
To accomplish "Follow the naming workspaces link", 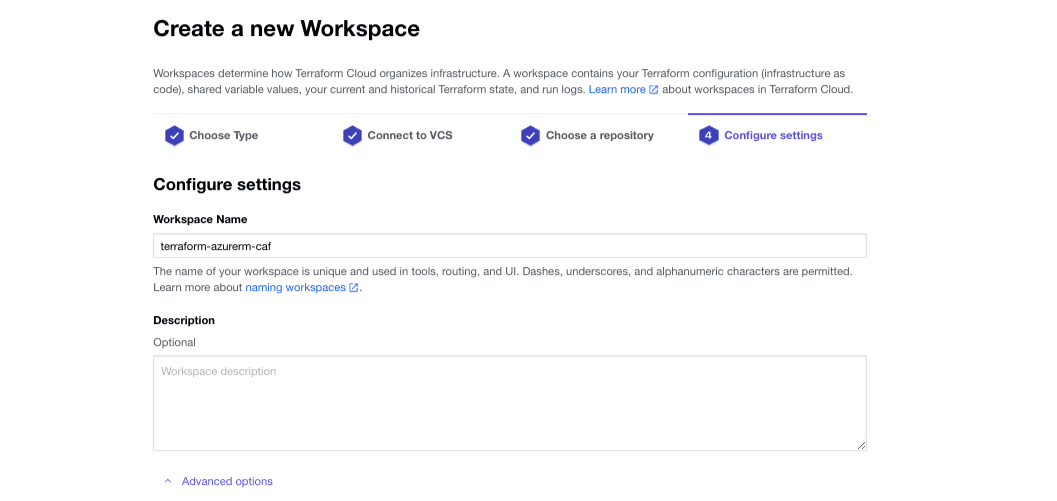I will click(x=295, y=288).
